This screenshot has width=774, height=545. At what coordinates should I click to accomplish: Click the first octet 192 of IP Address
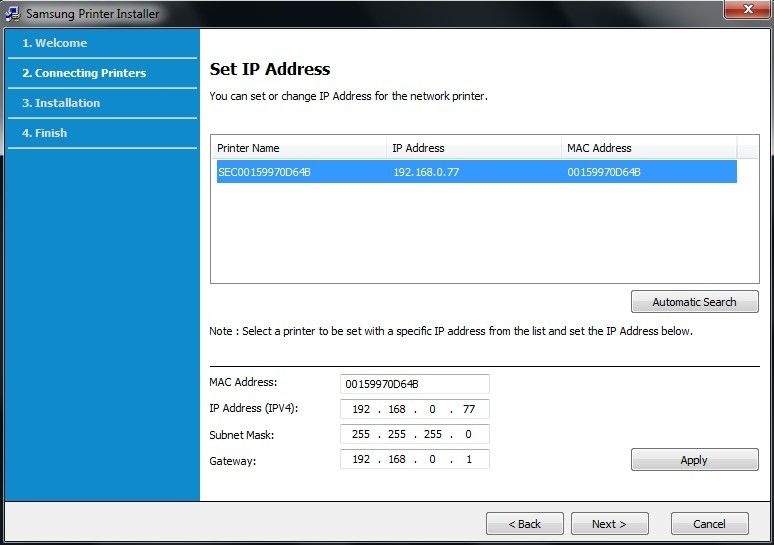pos(361,409)
